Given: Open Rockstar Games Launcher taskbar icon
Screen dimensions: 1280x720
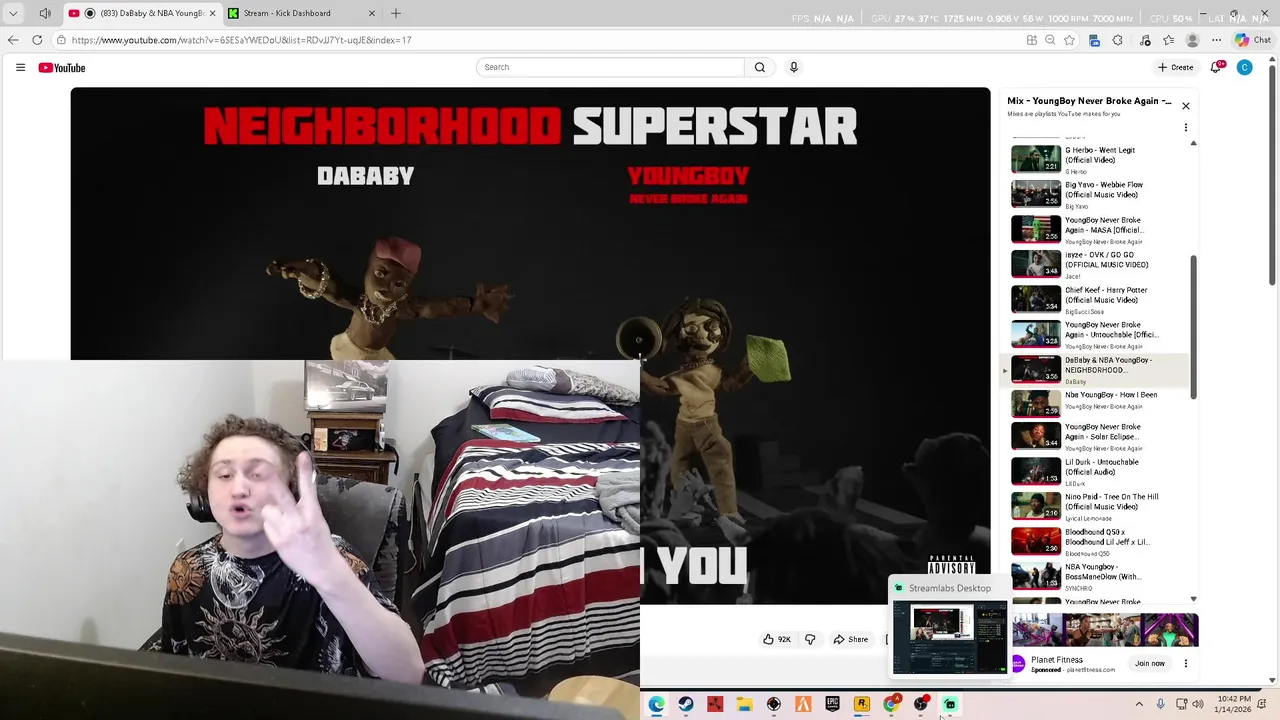Looking at the screenshot, I should 861,704.
